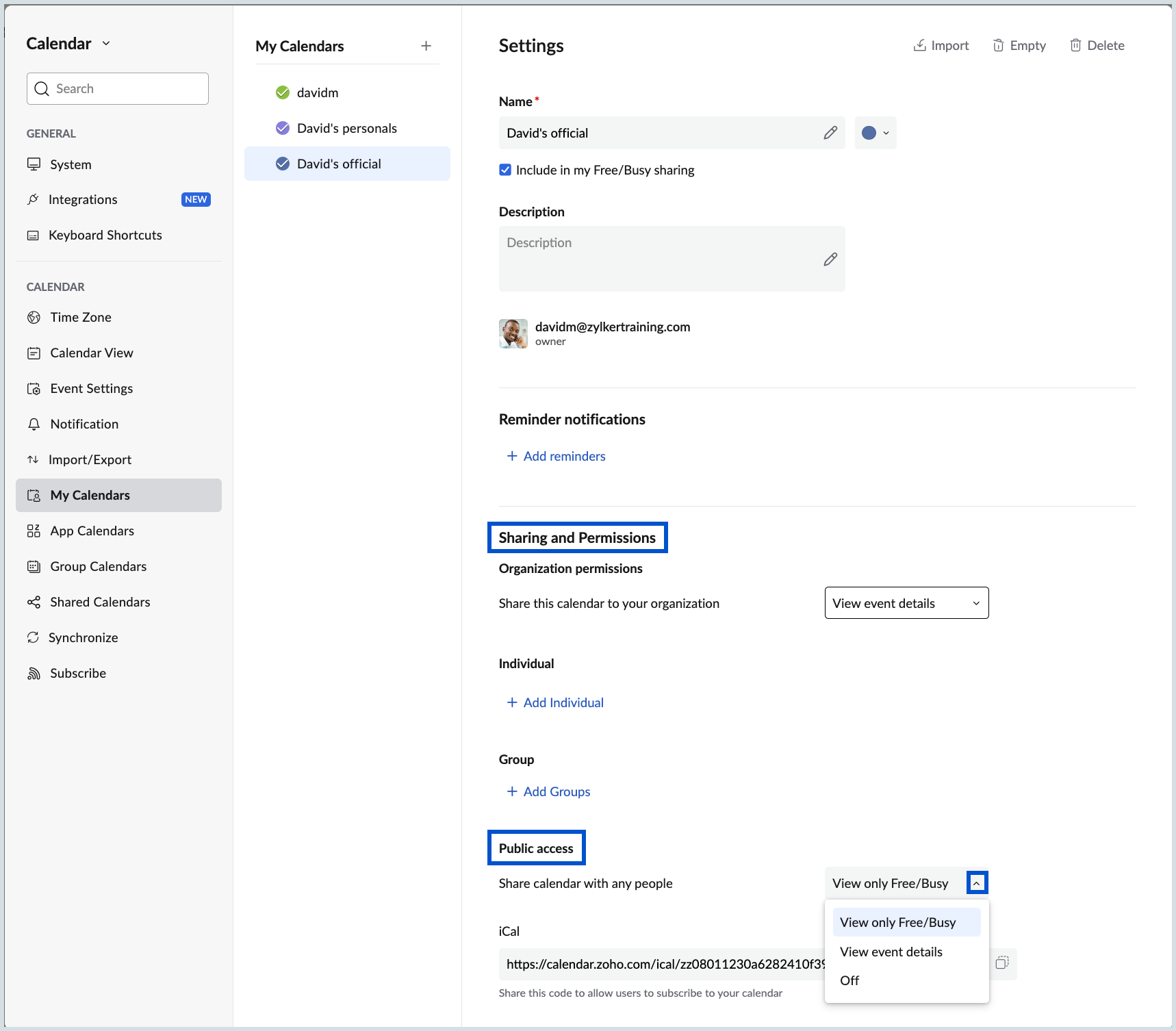Choose View event details in open list
1176x1031 pixels.
(x=891, y=952)
